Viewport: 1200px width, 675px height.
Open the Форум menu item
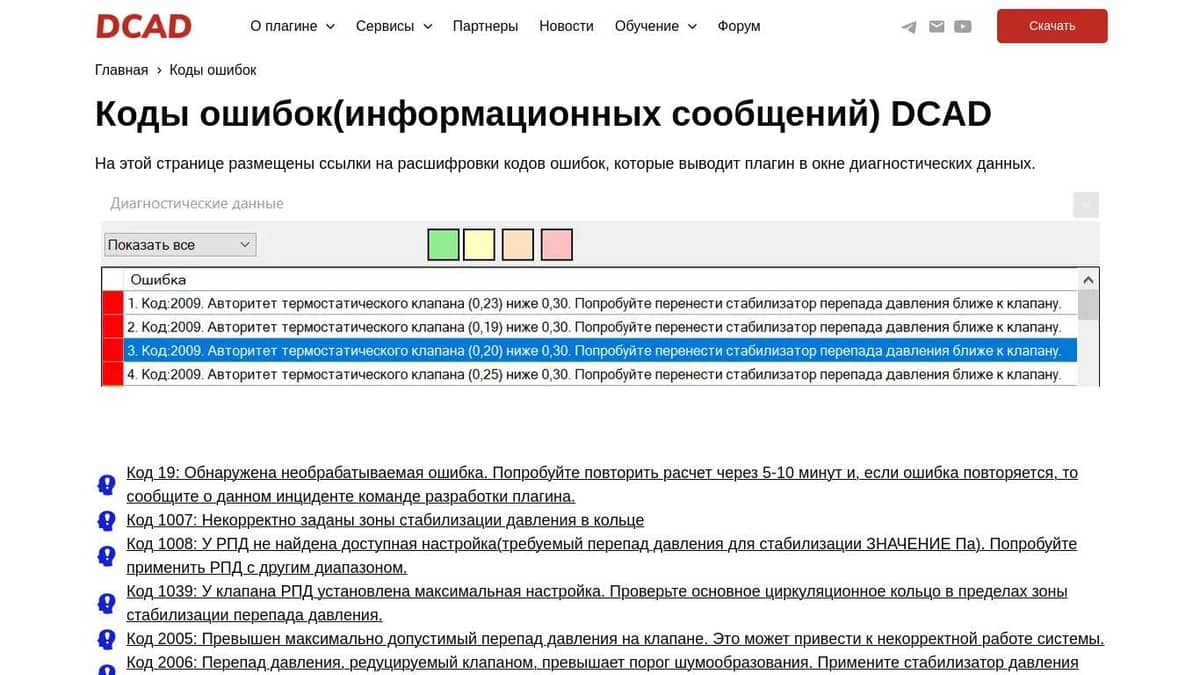point(739,26)
